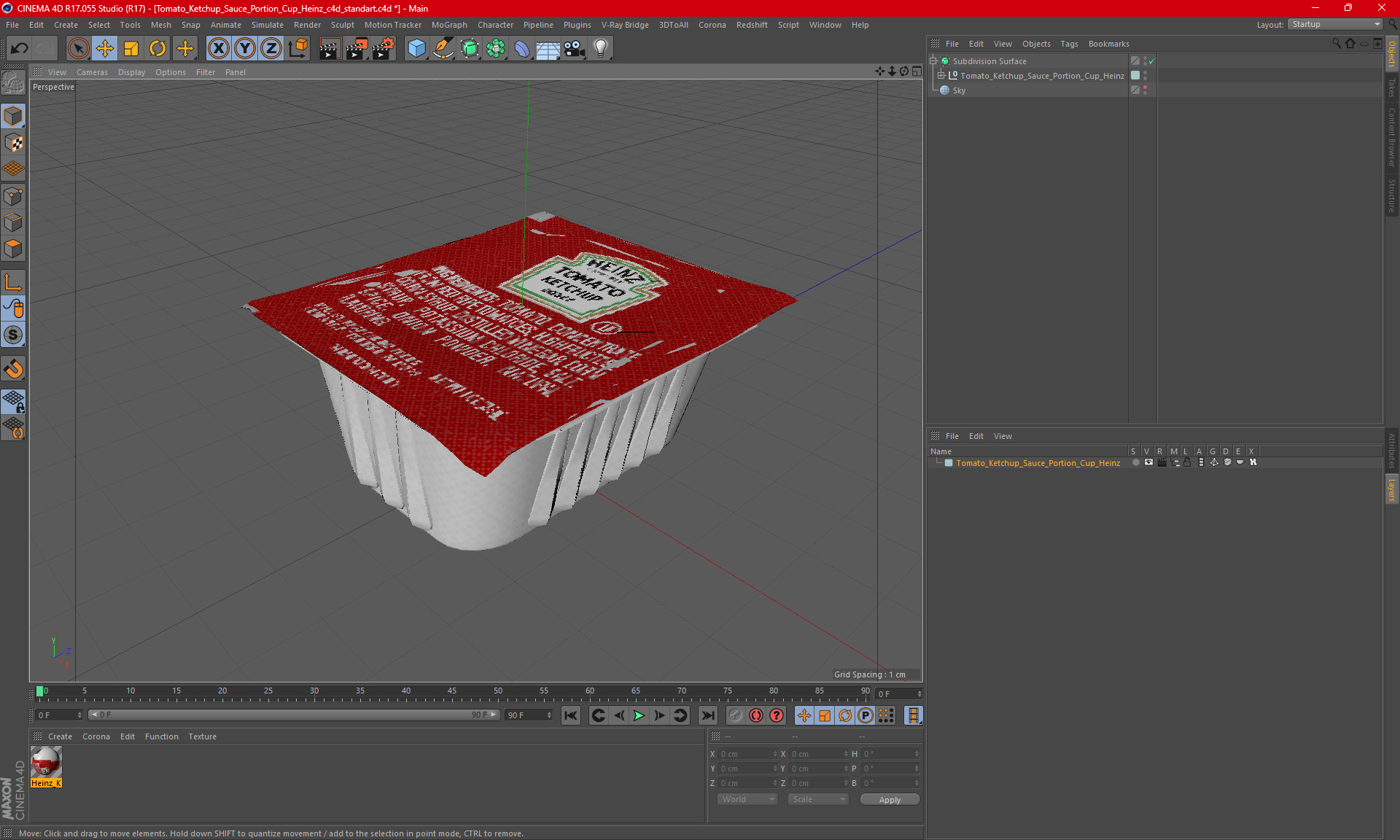1400x840 pixels.
Task: Open object manager Tags menu
Action: 1069,44
